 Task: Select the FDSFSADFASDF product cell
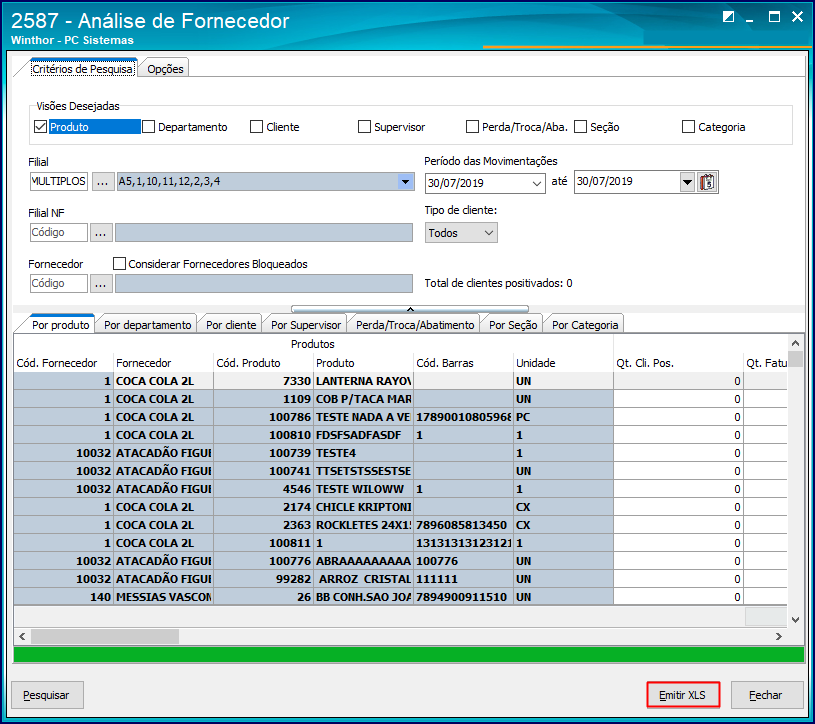coord(363,435)
